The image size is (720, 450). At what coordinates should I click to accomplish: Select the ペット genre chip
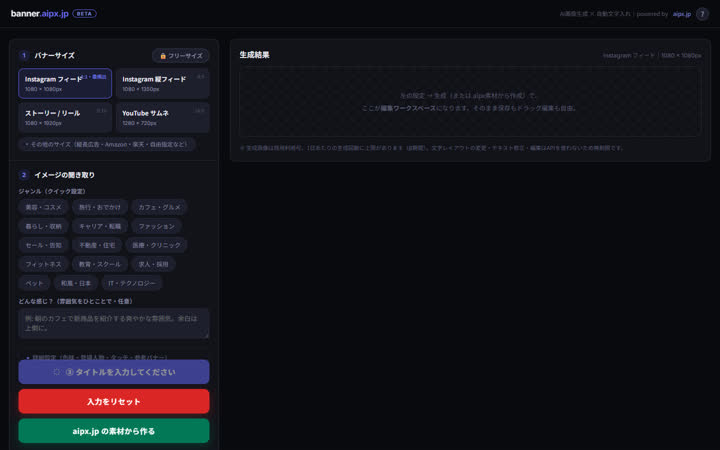[x=34, y=283]
